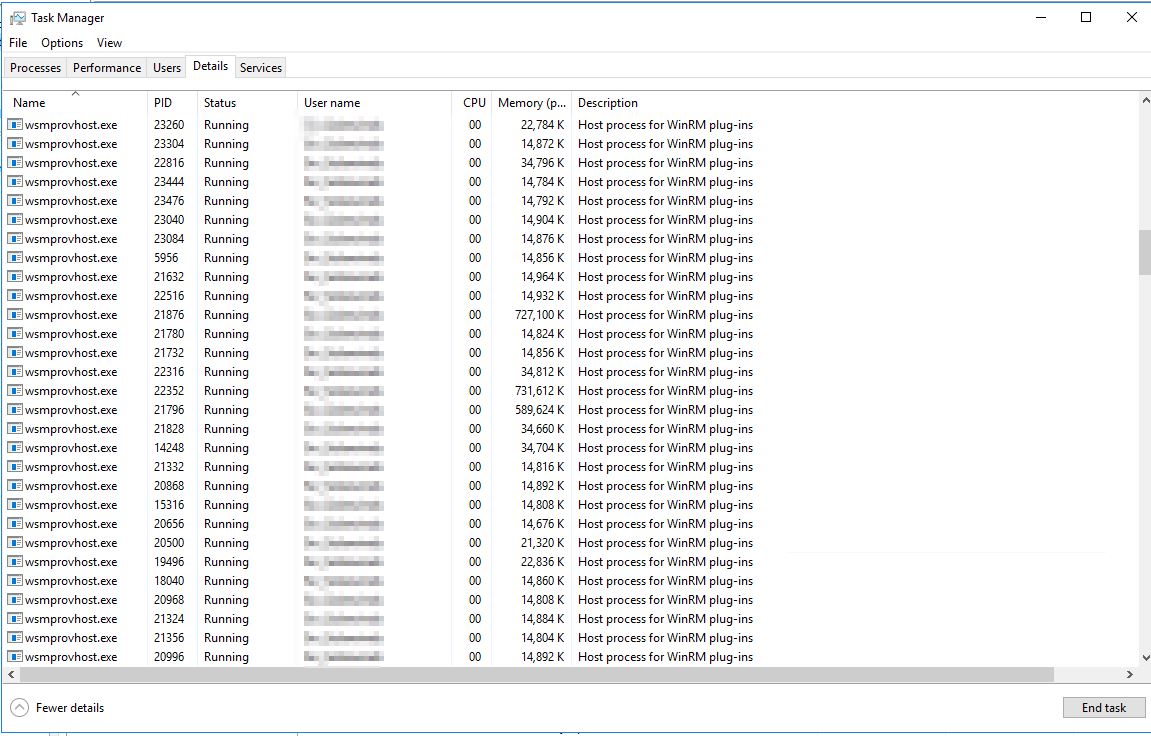Image resolution: width=1151 pixels, height=736 pixels.
Task: Select memory value 21,320 K
Action: tap(542, 543)
